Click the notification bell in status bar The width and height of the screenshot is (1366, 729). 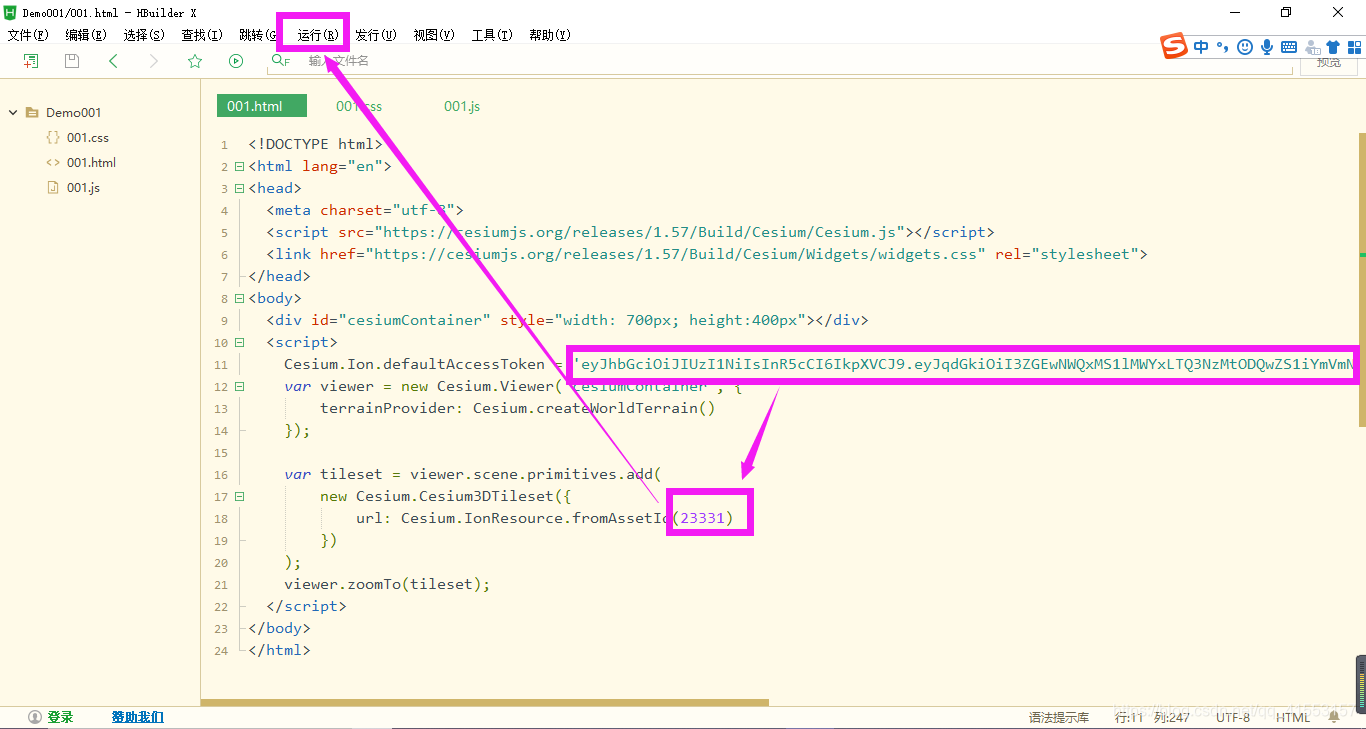[x=1334, y=717]
